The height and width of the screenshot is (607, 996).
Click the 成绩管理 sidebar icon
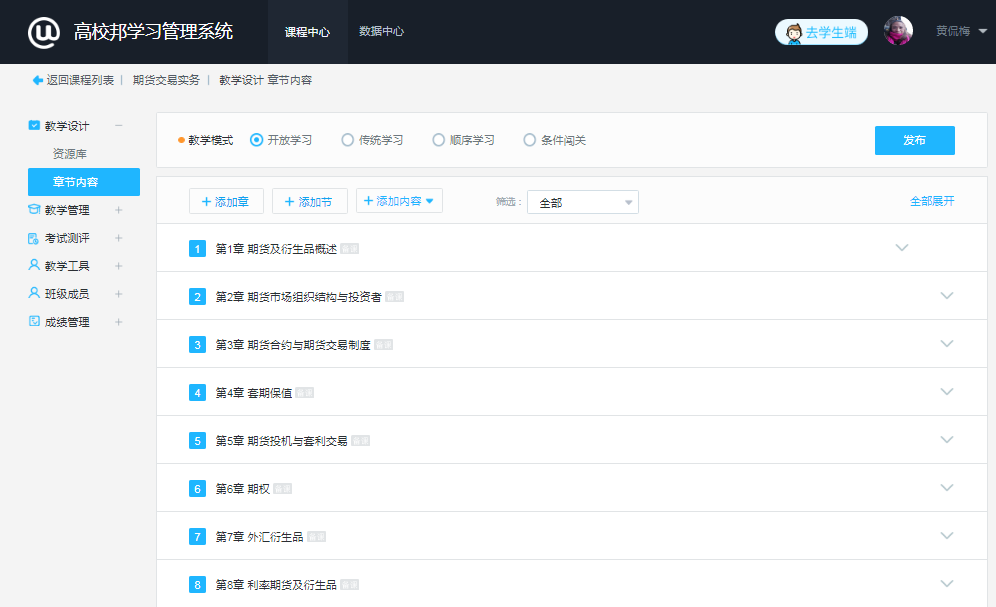pyautogui.click(x=34, y=322)
